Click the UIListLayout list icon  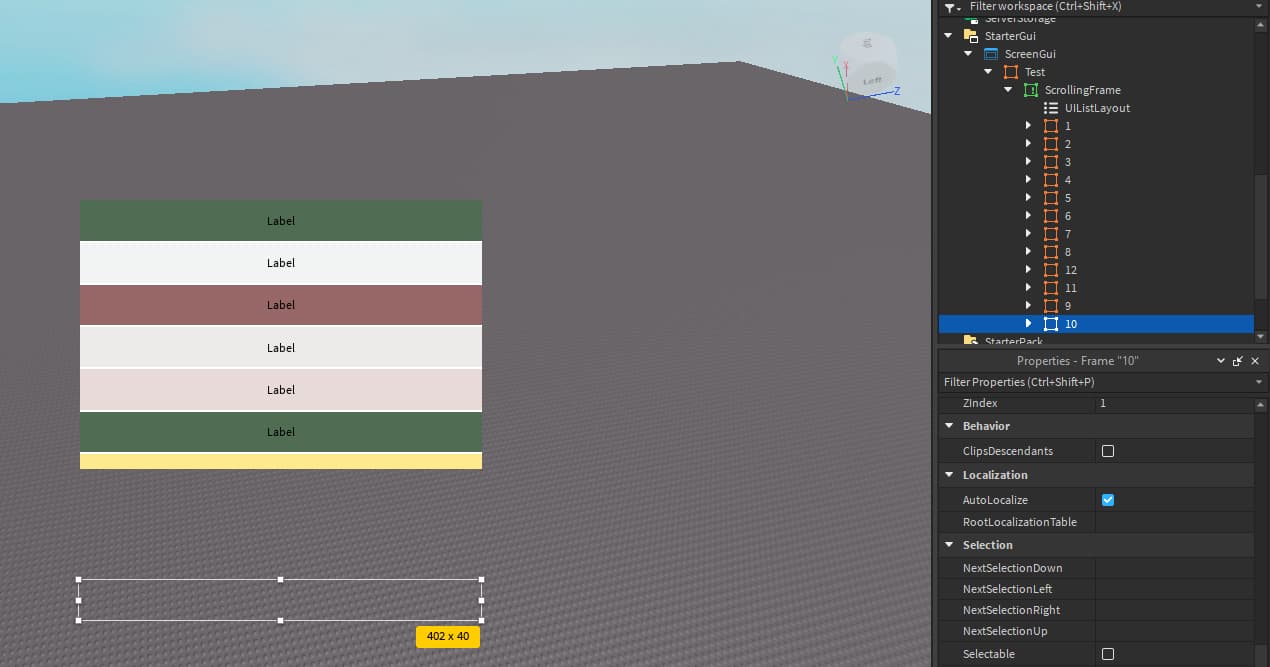pyautogui.click(x=1051, y=108)
